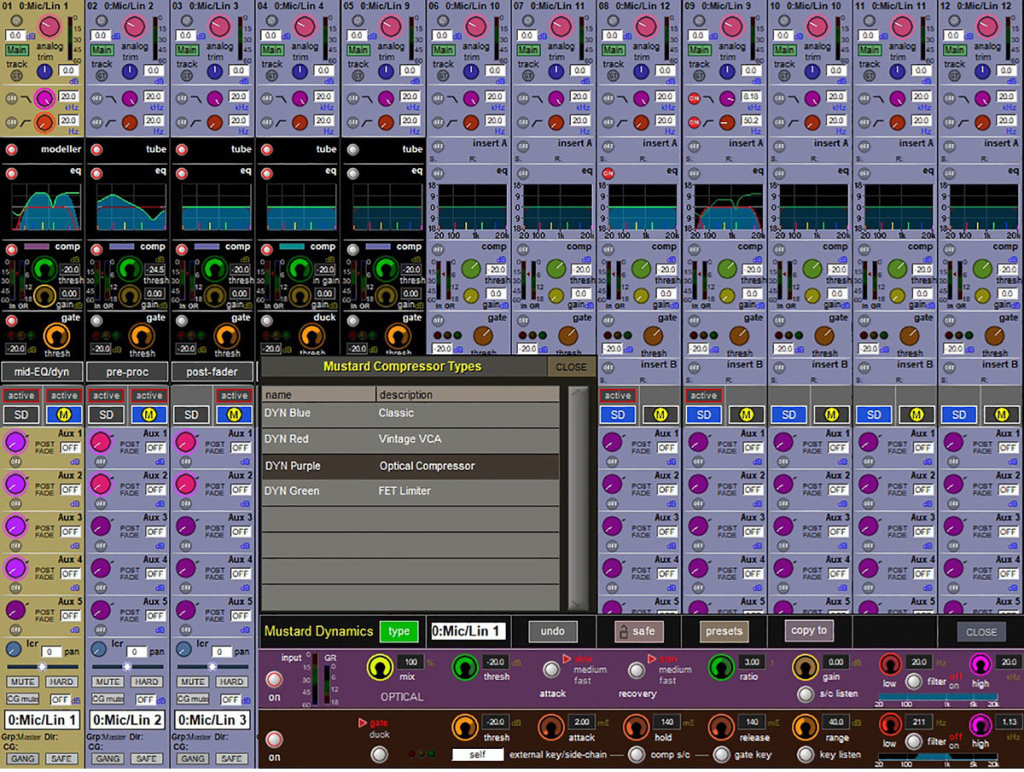Select the DYN Blue Classic compressor type

point(410,413)
